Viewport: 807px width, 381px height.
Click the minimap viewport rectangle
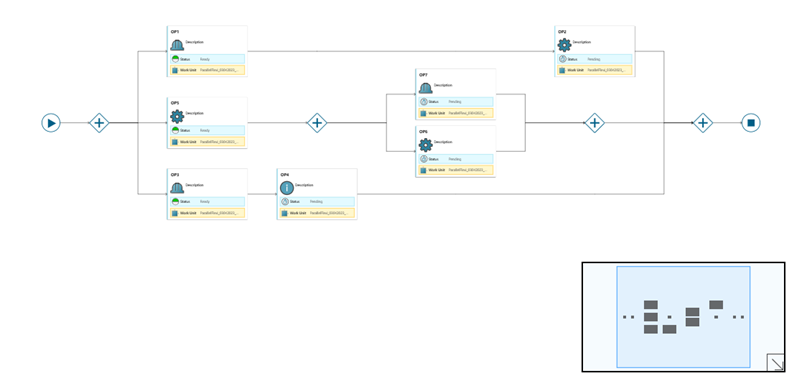[x=683, y=317]
